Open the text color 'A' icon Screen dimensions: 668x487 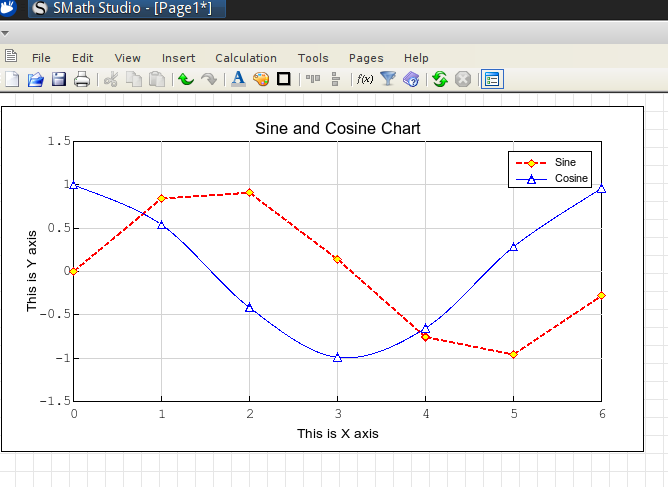(x=238, y=79)
